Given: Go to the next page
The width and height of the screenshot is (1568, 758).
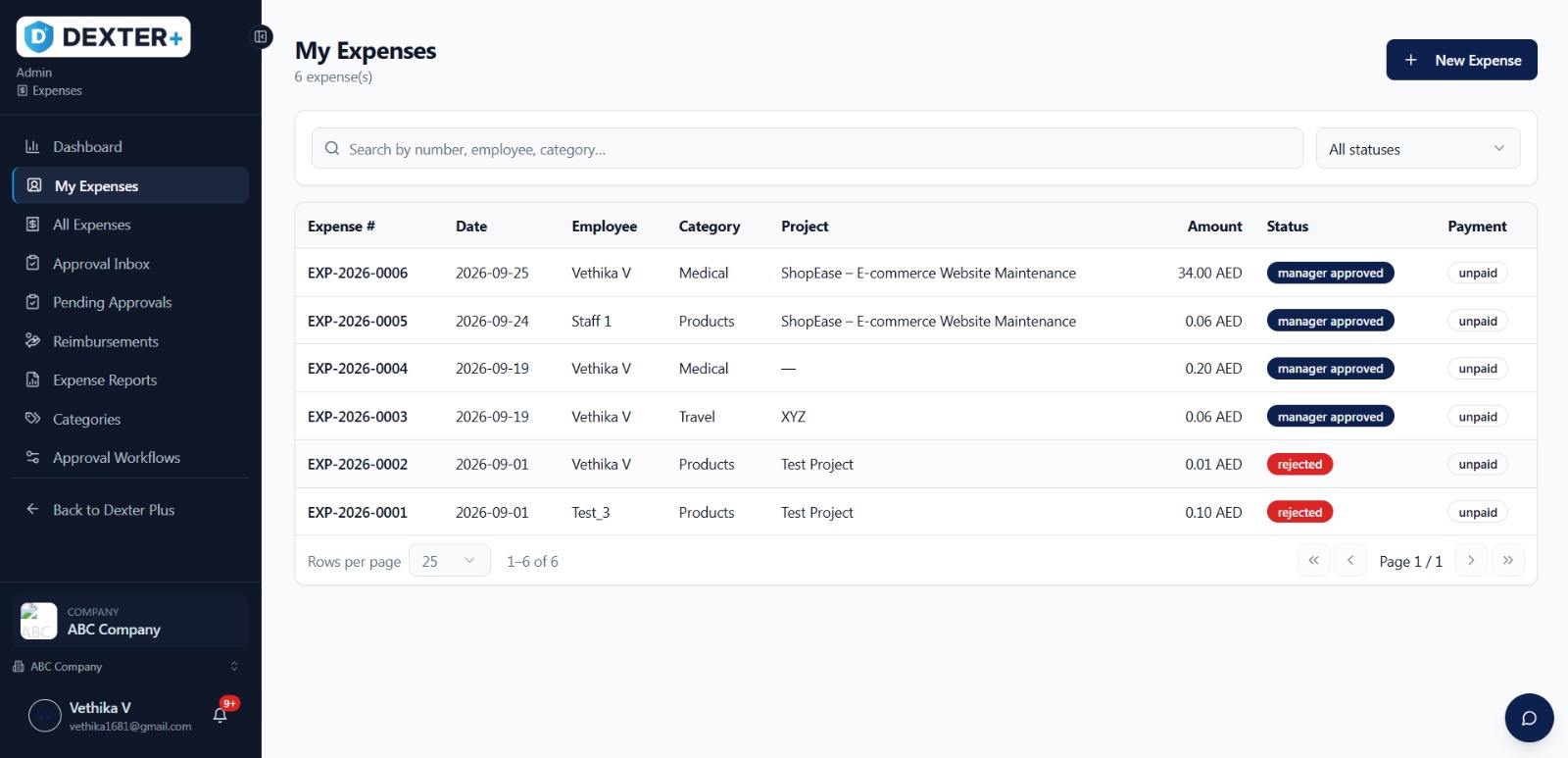Looking at the screenshot, I should [x=1471, y=560].
